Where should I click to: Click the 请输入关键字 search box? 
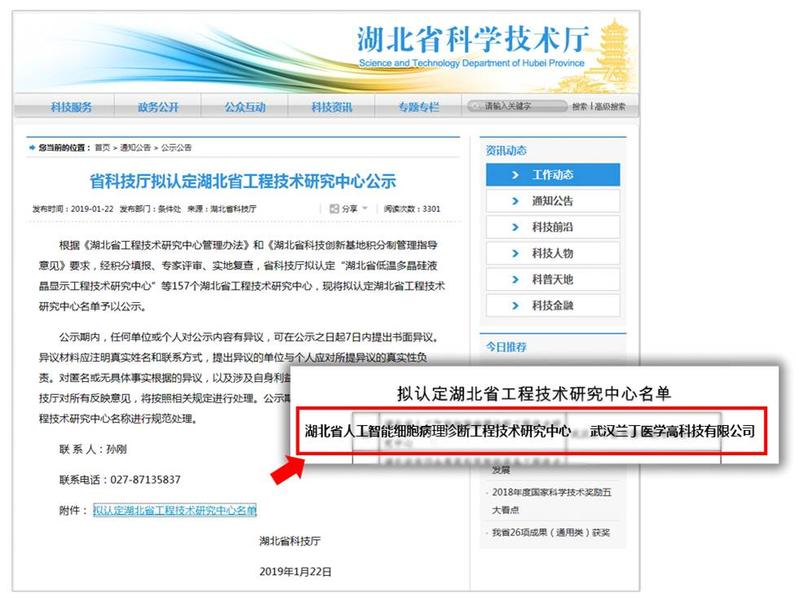coord(517,106)
